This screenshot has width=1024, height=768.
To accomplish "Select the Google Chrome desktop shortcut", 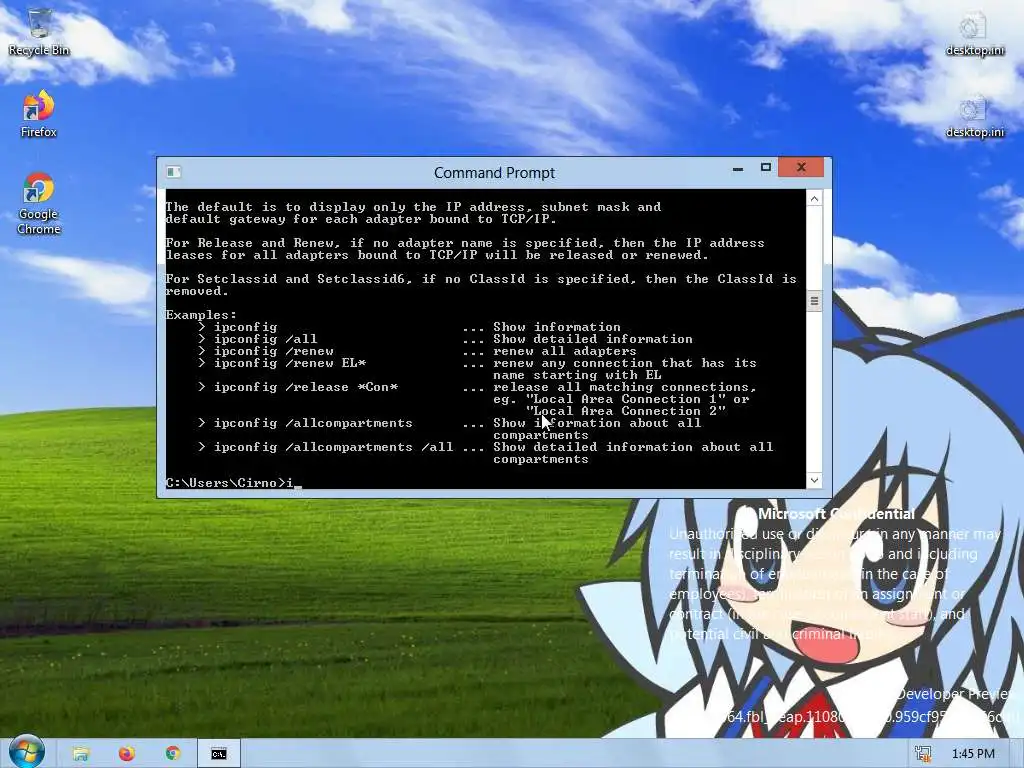I will pyautogui.click(x=39, y=203).
